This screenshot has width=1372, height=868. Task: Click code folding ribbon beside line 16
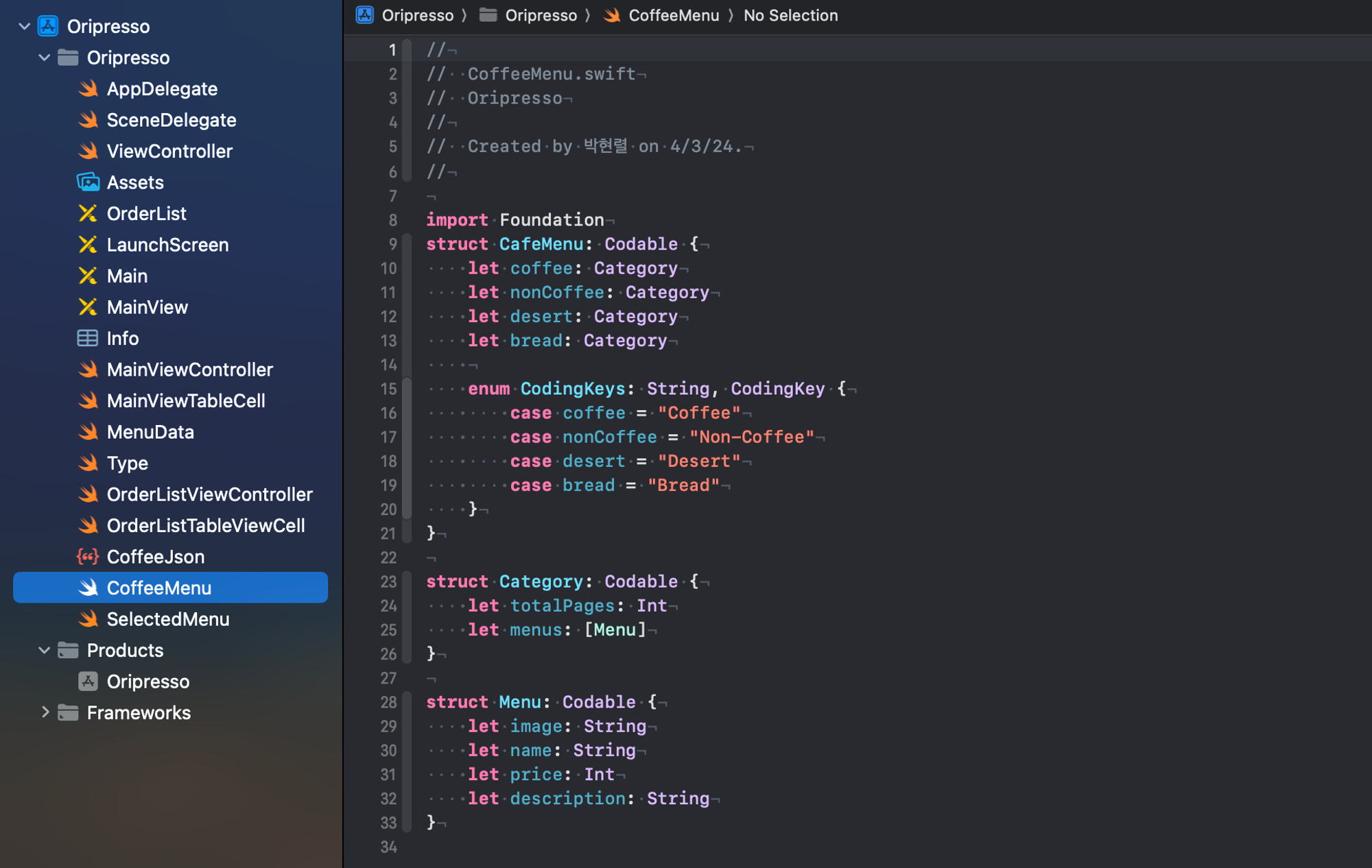[x=407, y=413]
